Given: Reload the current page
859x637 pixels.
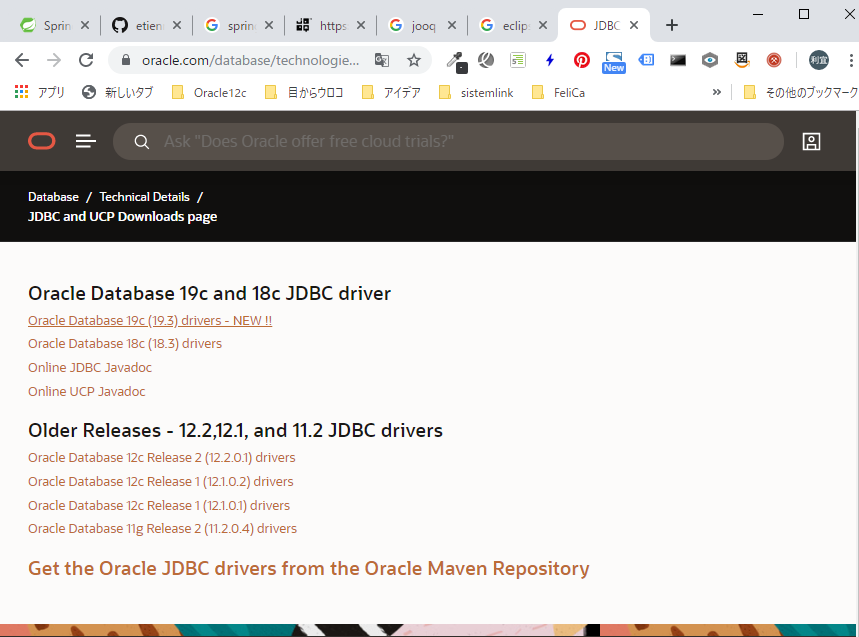Looking at the screenshot, I should (x=86, y=60).
